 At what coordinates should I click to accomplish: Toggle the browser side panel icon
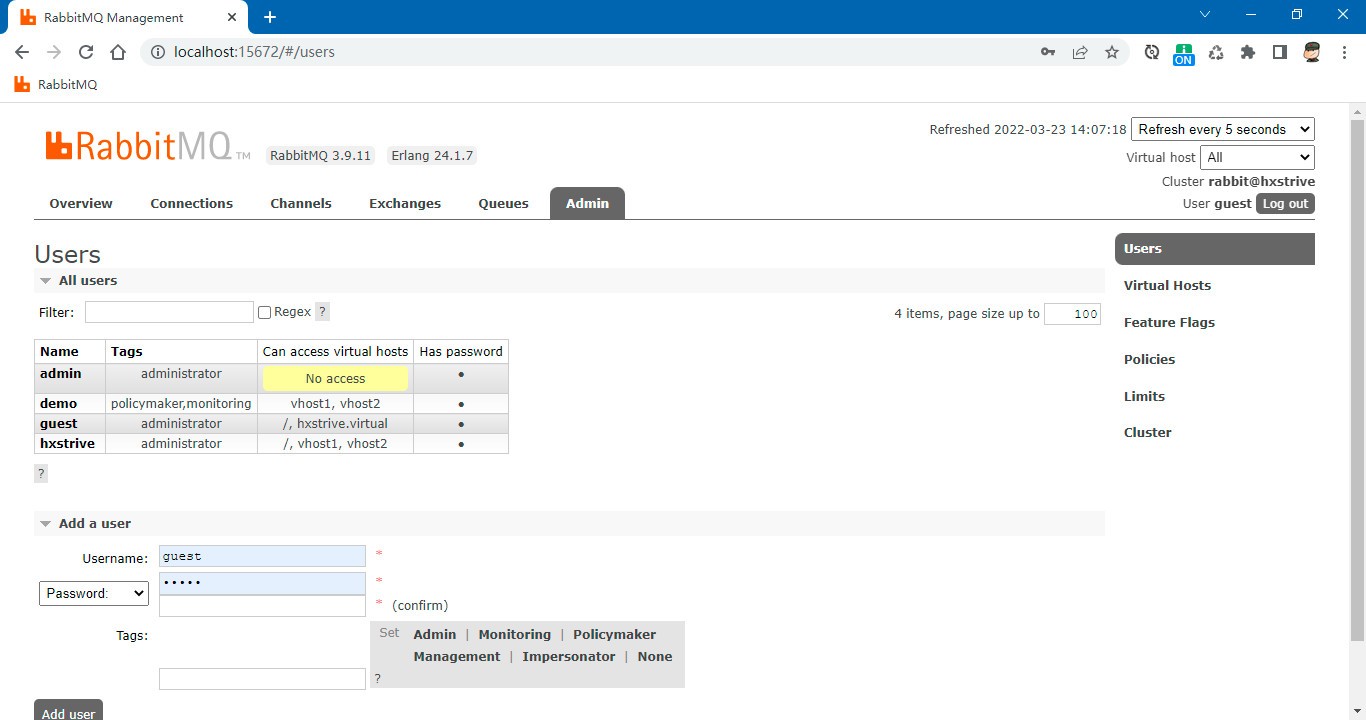(x=1280, y=52)
